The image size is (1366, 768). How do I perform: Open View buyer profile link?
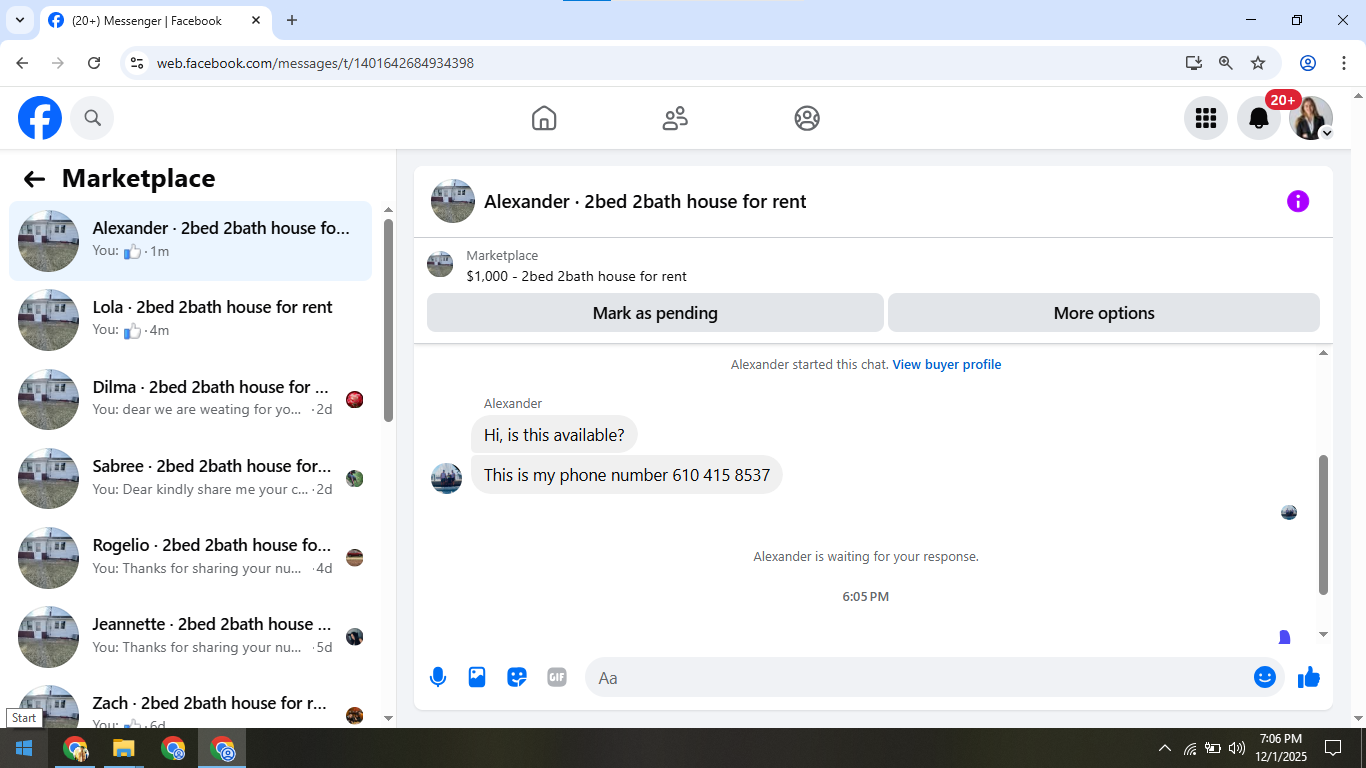(946, 365)
